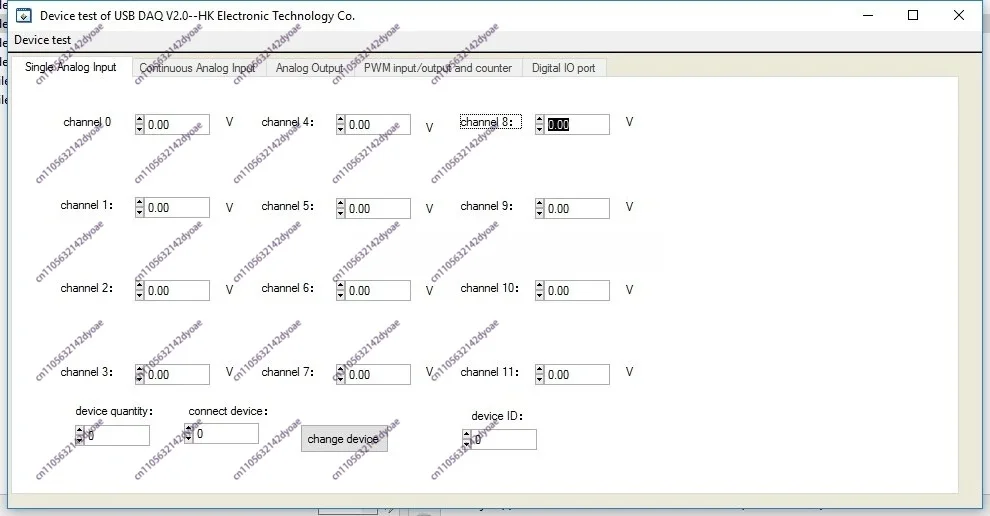The width and height of the screenshot is (990, 516).
Task: Click device ID spinner arrows
Action: coord(467,440)
